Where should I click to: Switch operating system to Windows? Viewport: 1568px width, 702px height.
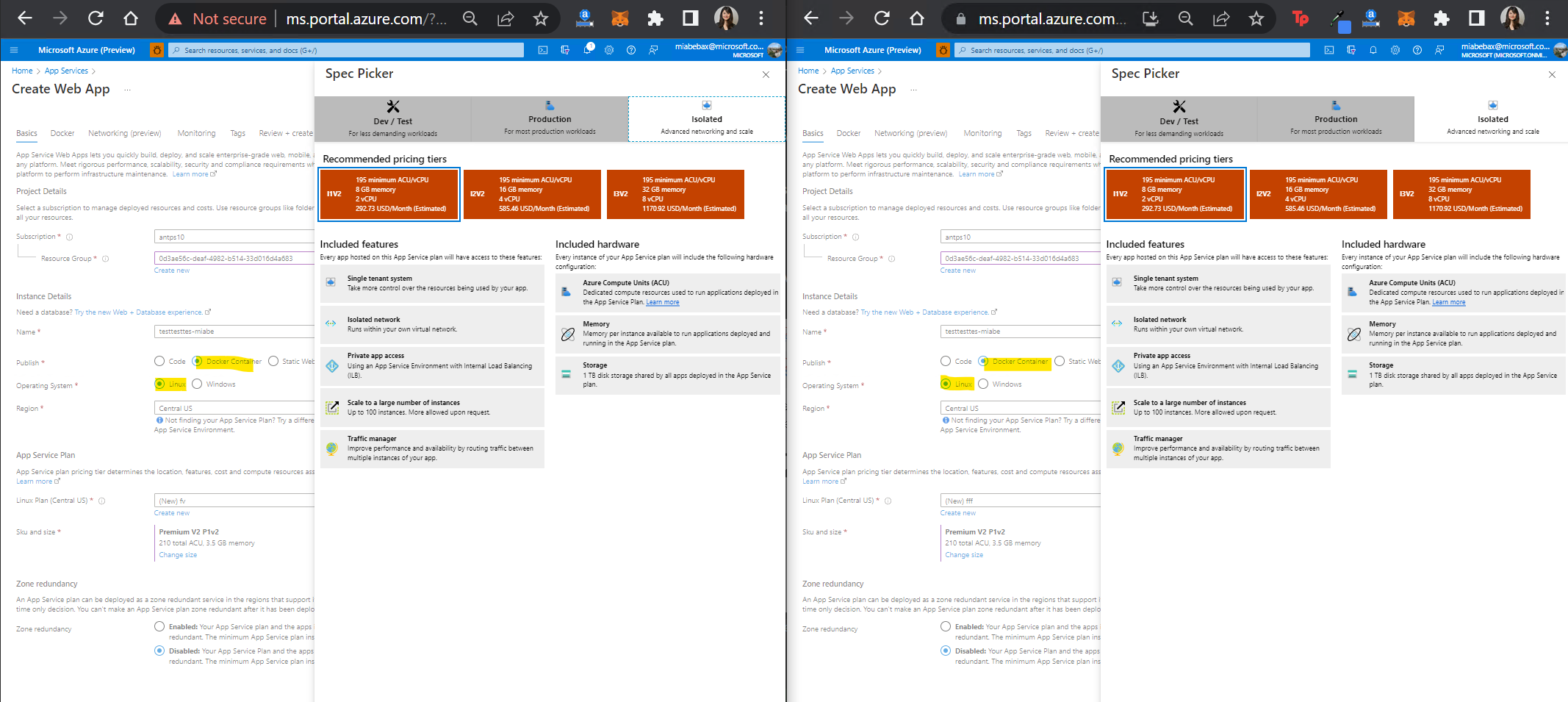pyautogui.click(x=197, y=384)
